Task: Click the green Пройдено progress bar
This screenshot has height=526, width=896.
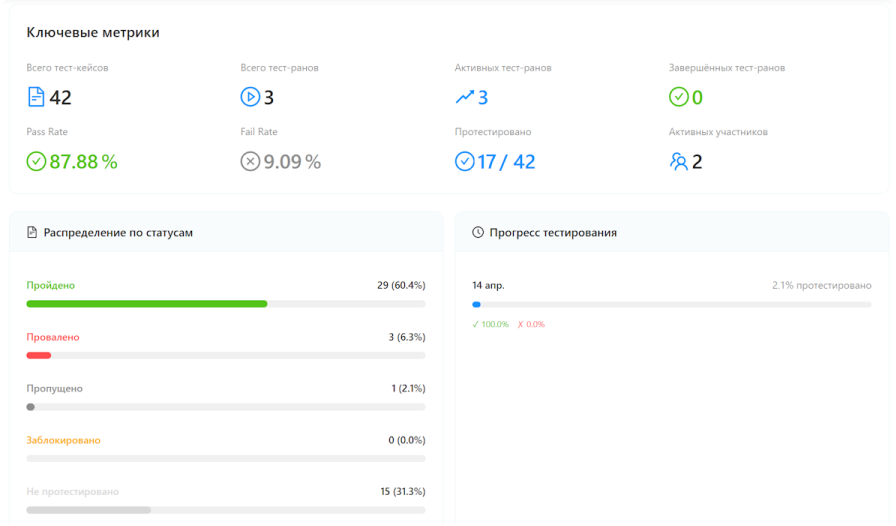Action: pyautogui.click(x=147, y=304)
